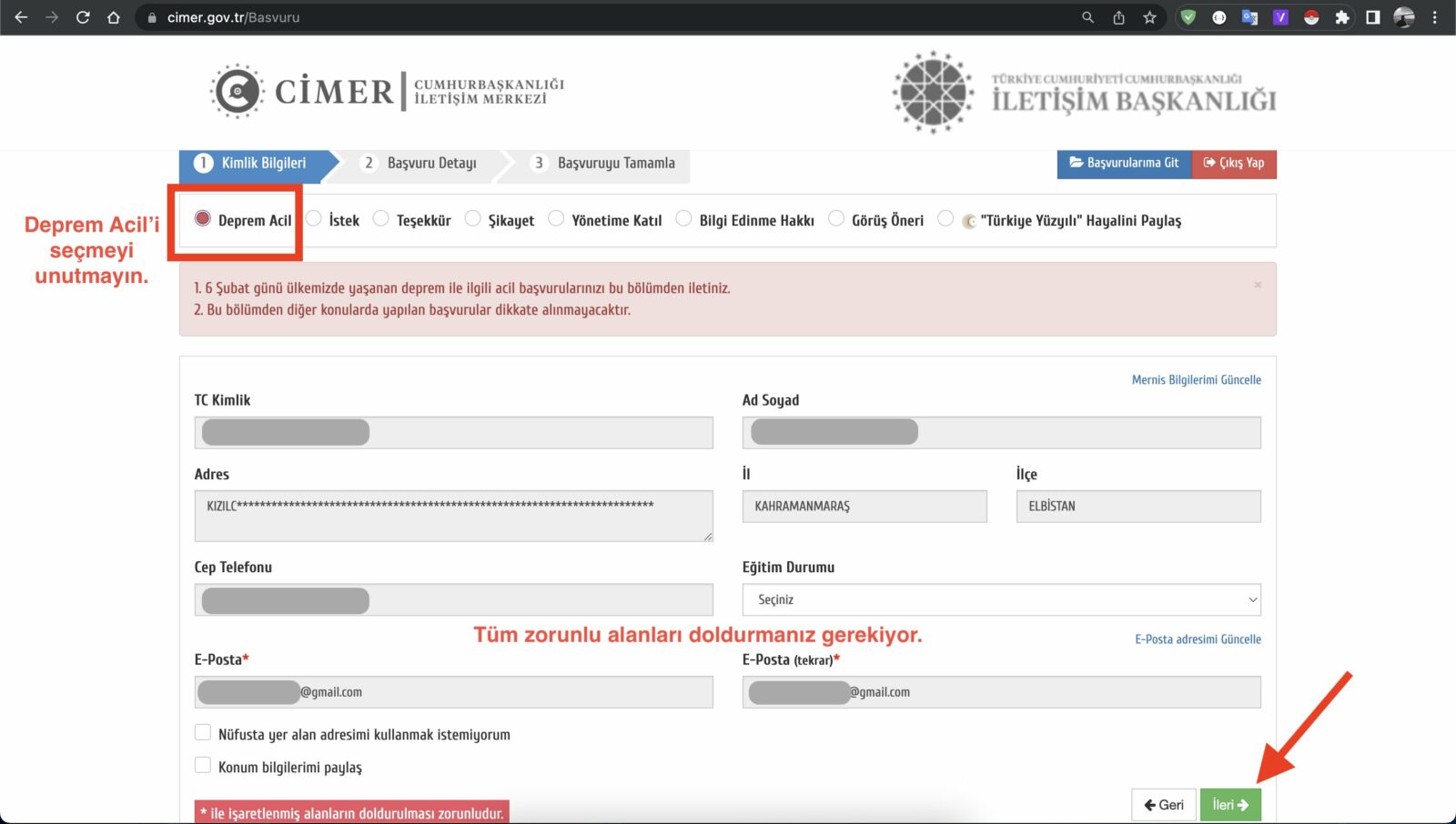The width and height of the screenshot is (1456, 824).
Task: Choose the Şikayet radio button
Action: click(x=473, y=218)
